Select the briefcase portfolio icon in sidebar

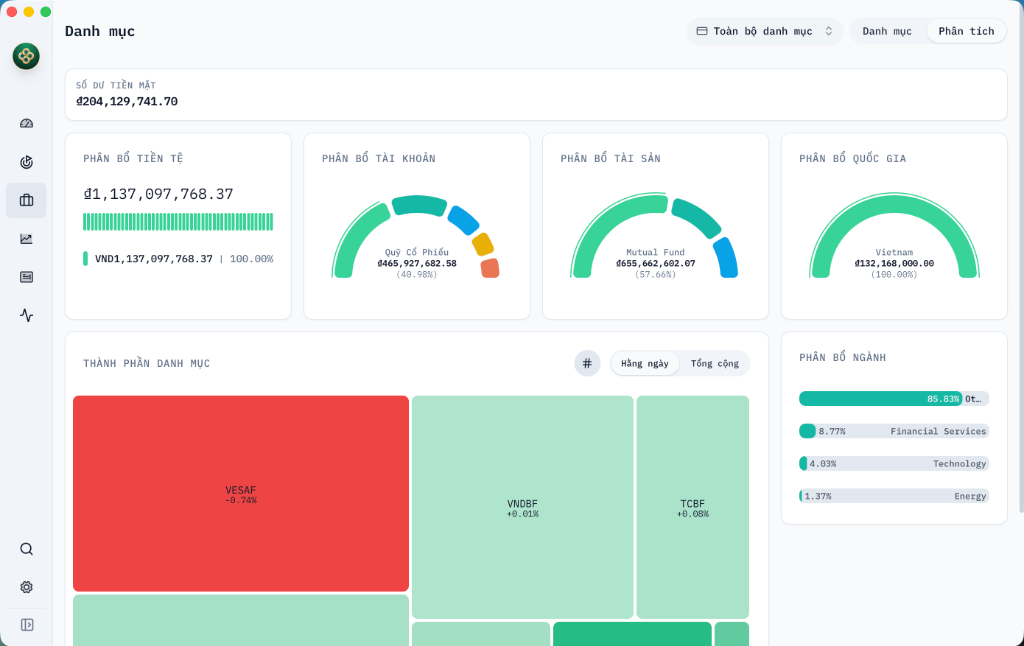pos(26,200)
